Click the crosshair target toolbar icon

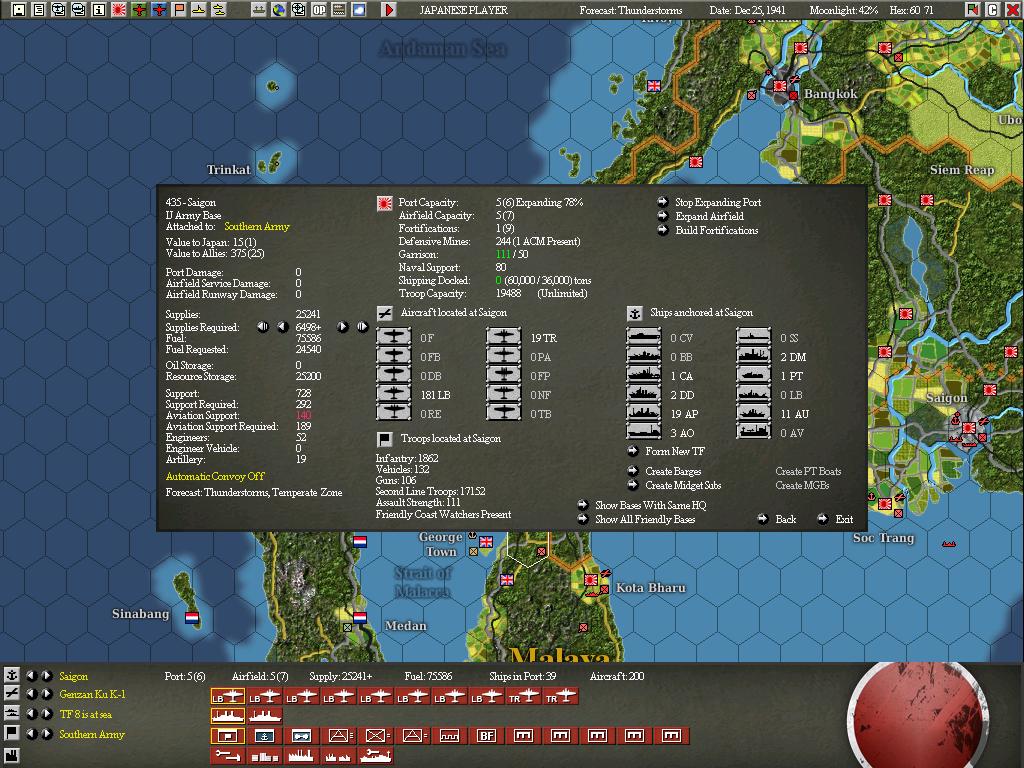[x=299, y=10]
